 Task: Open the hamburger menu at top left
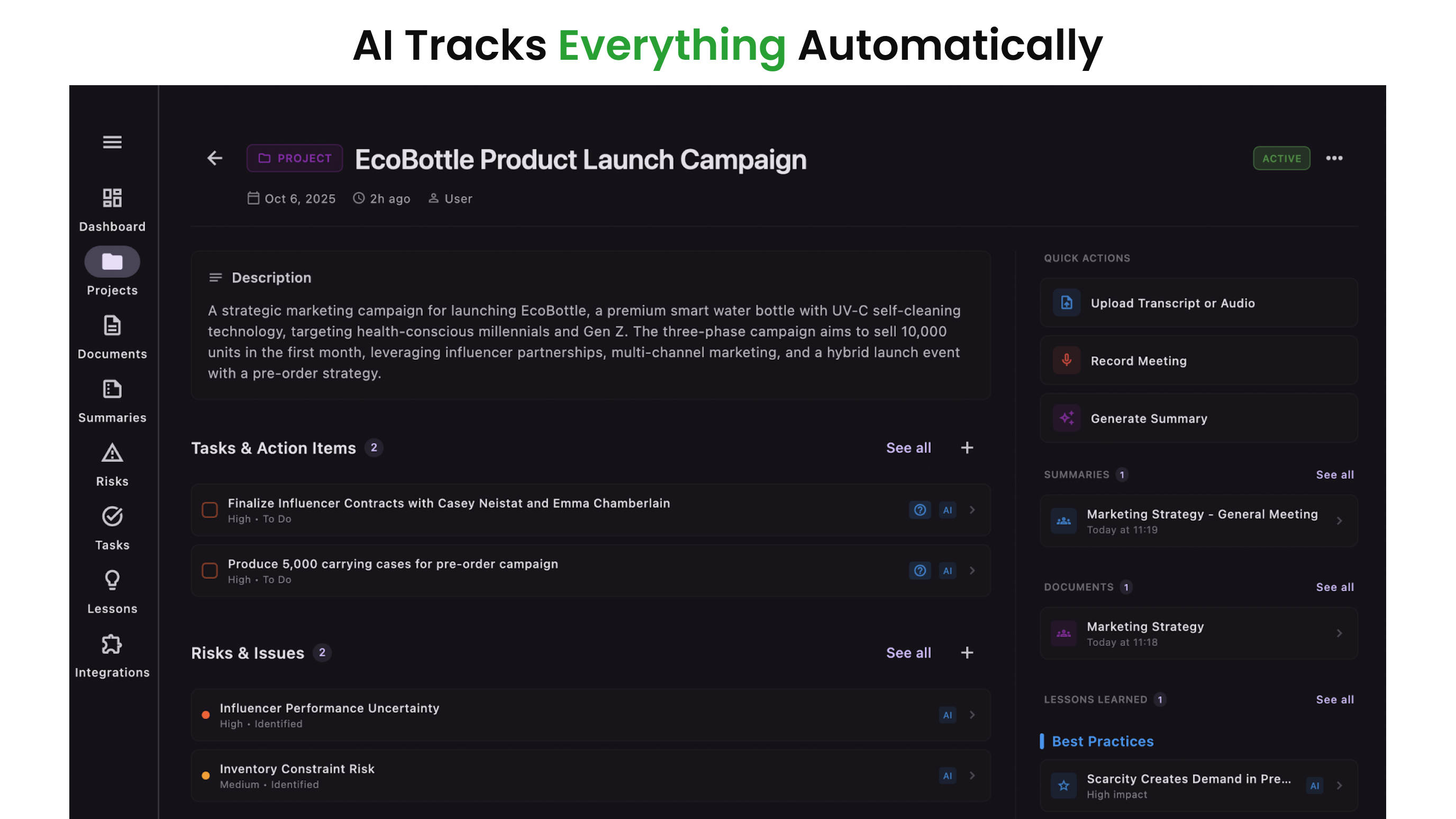112,142
